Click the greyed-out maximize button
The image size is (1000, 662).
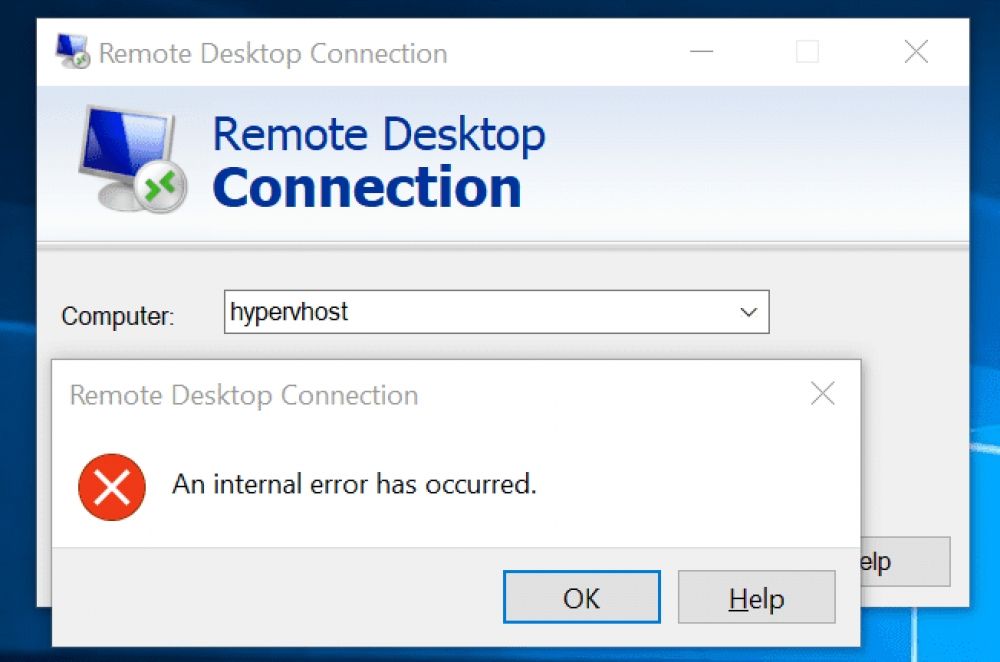[x=807, y=52]
